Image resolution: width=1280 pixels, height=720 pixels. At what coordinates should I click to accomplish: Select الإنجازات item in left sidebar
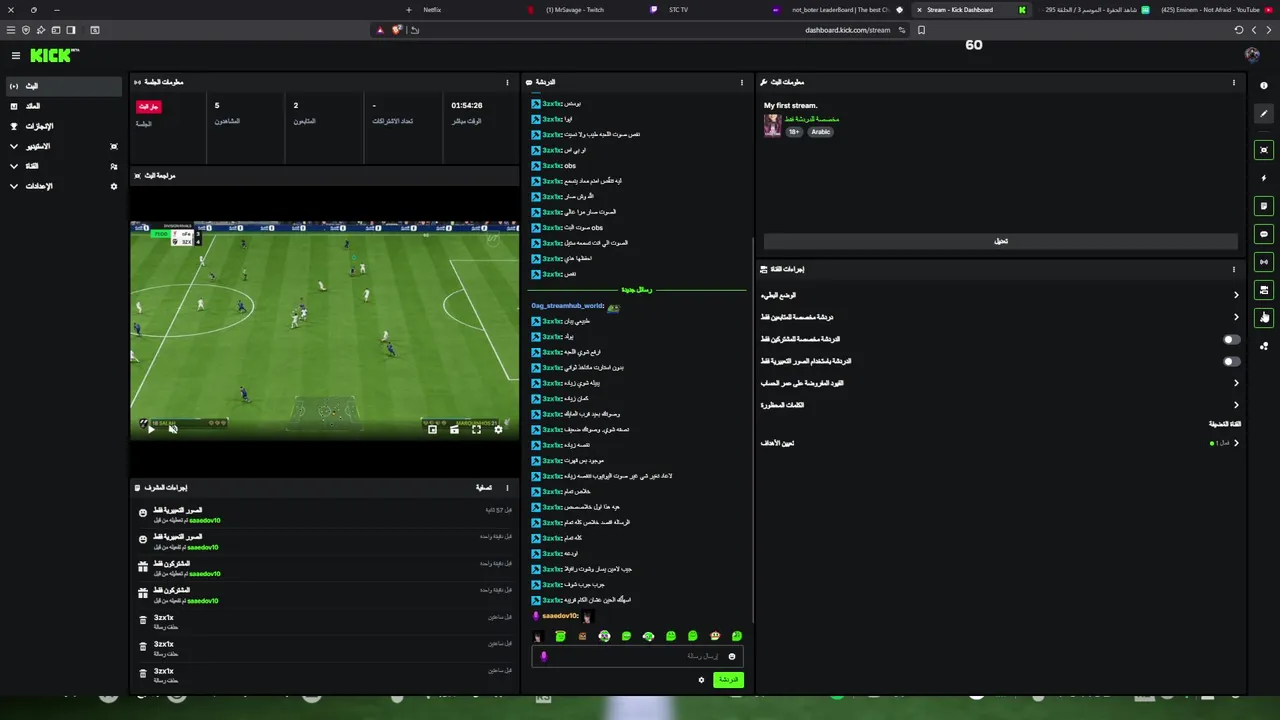tap(64, 126)
